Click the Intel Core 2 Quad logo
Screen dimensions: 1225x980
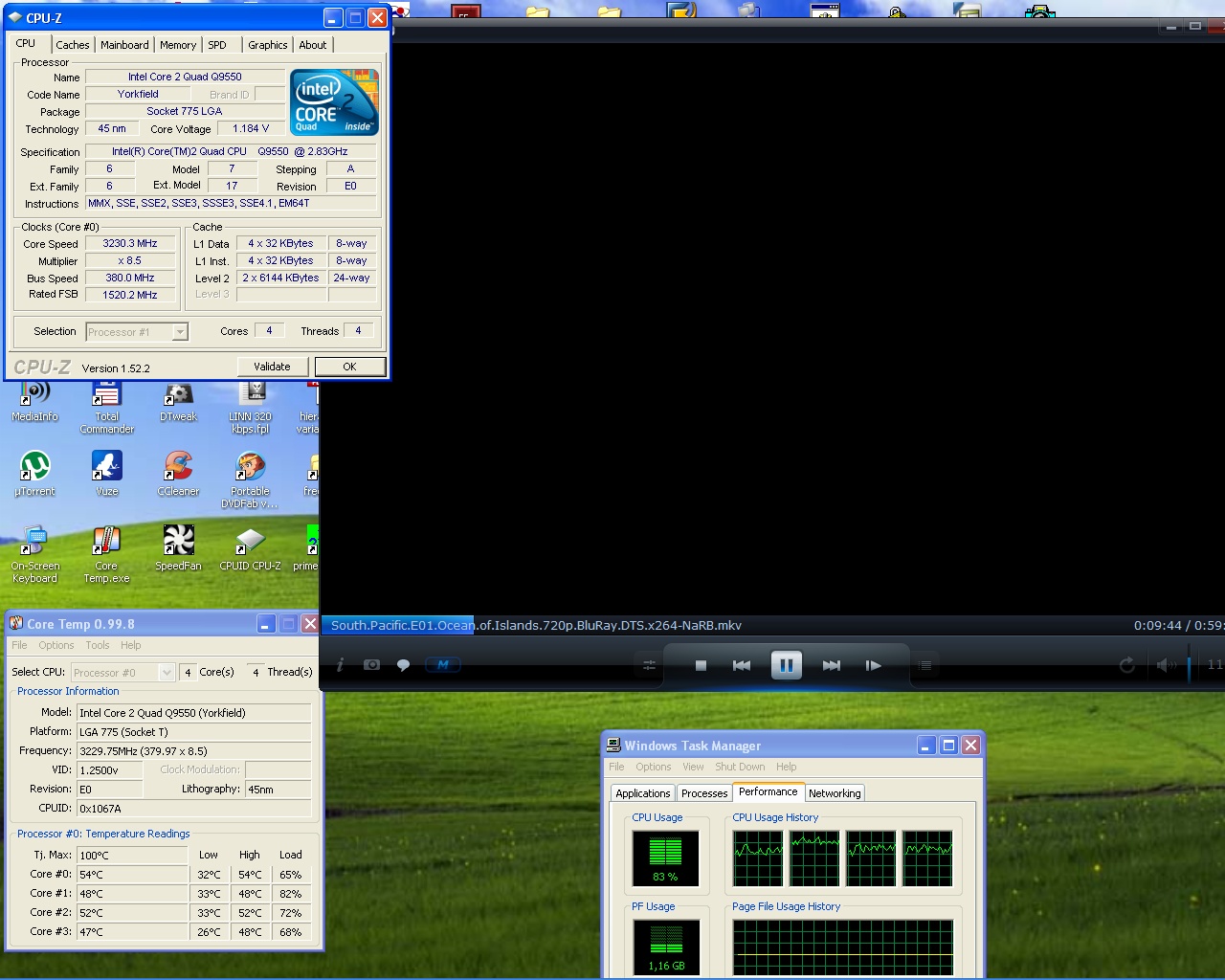pyautogui.click(x=334, y=102)
